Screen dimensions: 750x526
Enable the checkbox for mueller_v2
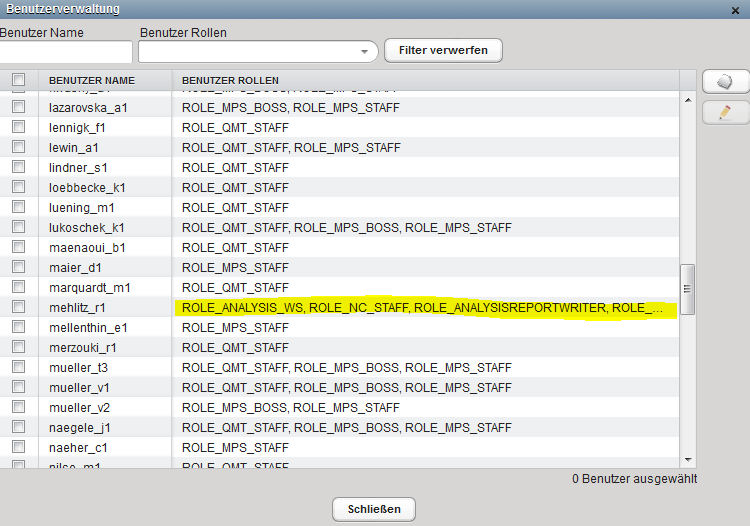tap(18, 408)
